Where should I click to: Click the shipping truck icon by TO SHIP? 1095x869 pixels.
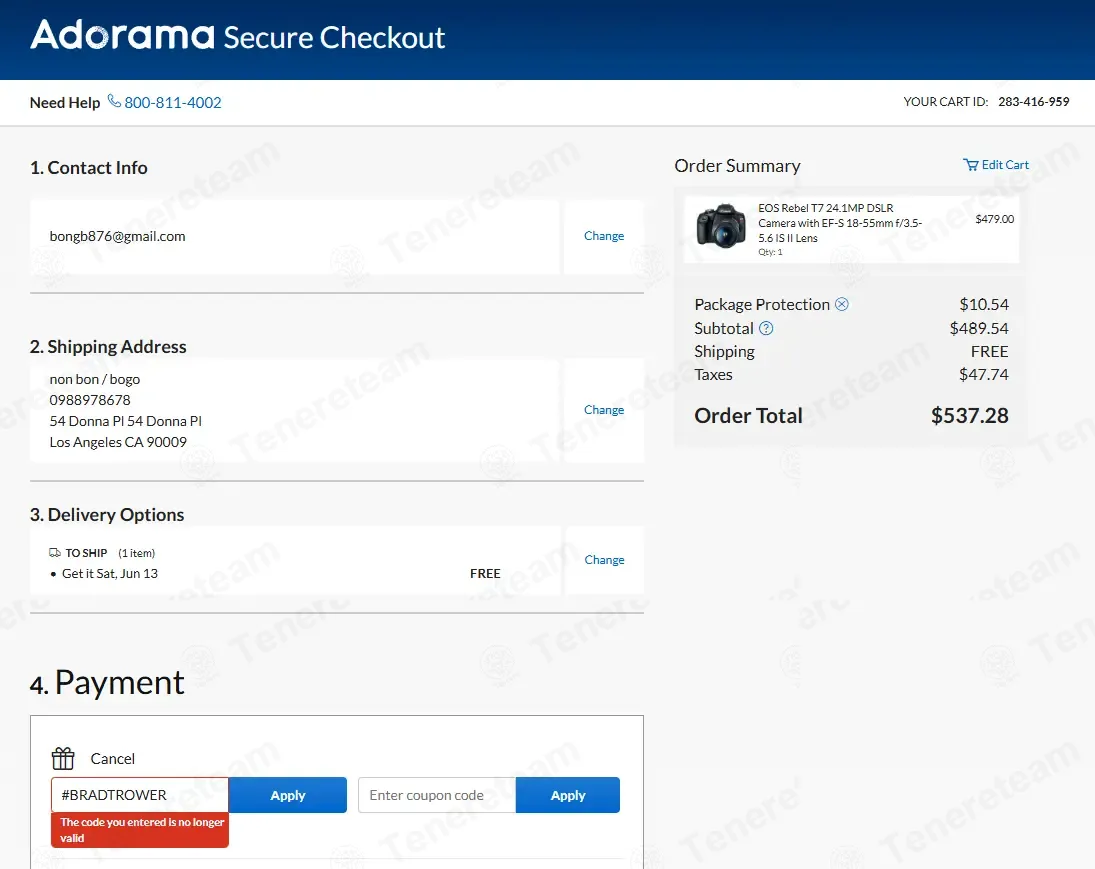click(54, 553)
